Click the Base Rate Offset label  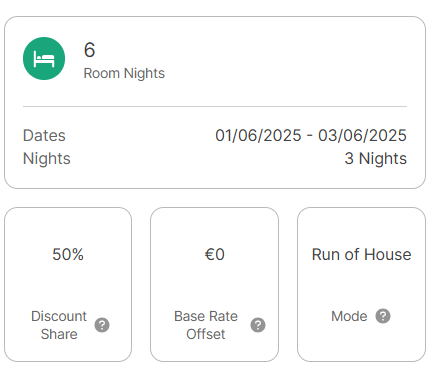click(206, 325)
